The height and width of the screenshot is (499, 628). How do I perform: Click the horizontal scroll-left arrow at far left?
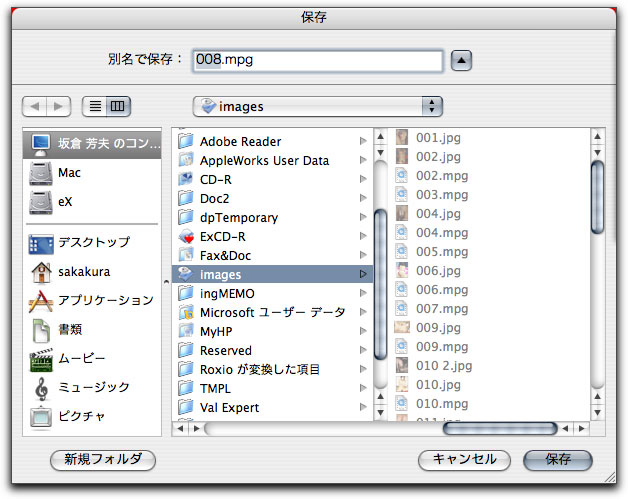click(181, 429)
